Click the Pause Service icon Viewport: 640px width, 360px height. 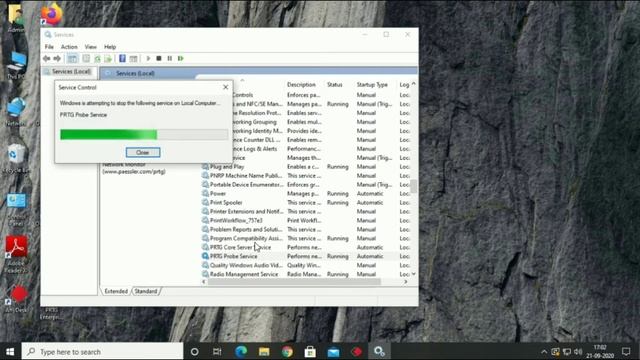169,59
